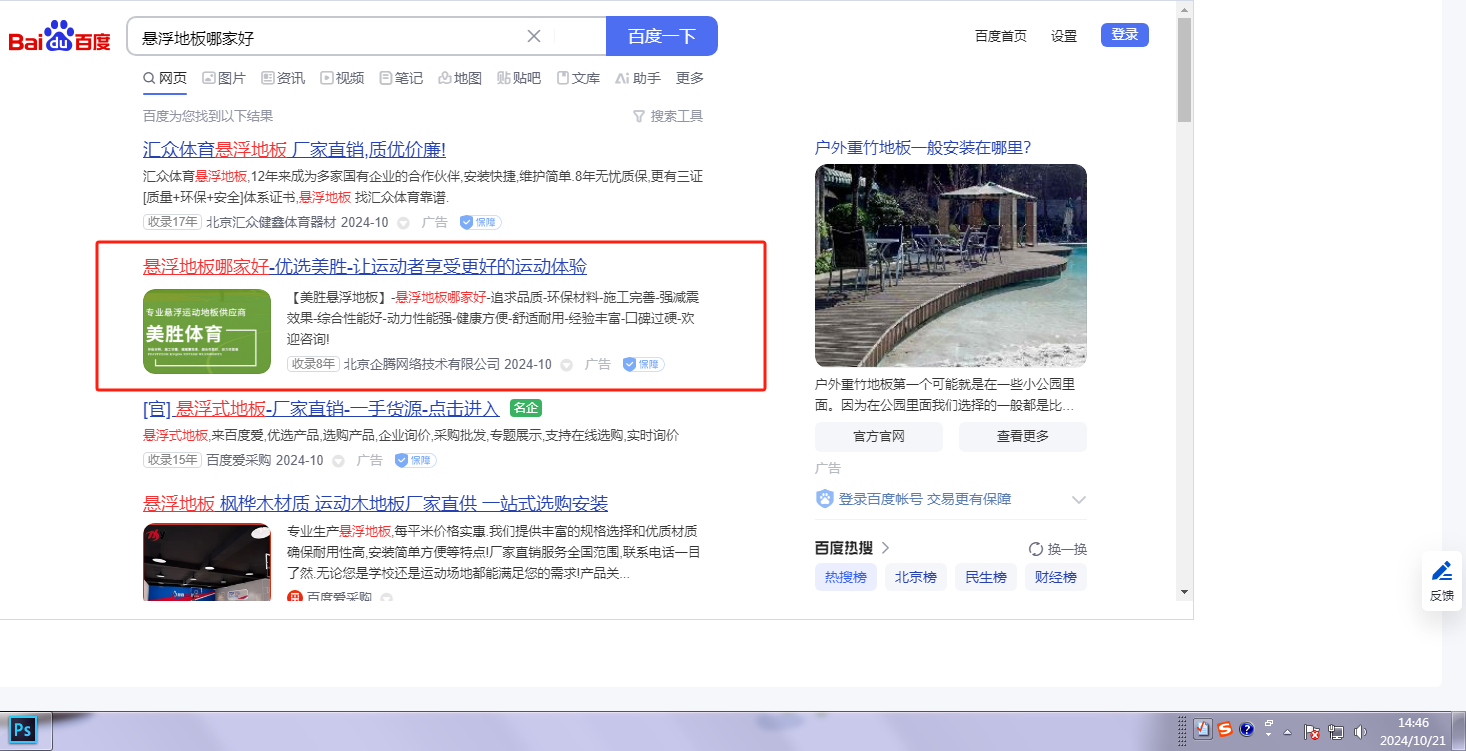The image size is (1466, 751).
Task: Switch to the 图片 tab
Action: coord(224,78)
